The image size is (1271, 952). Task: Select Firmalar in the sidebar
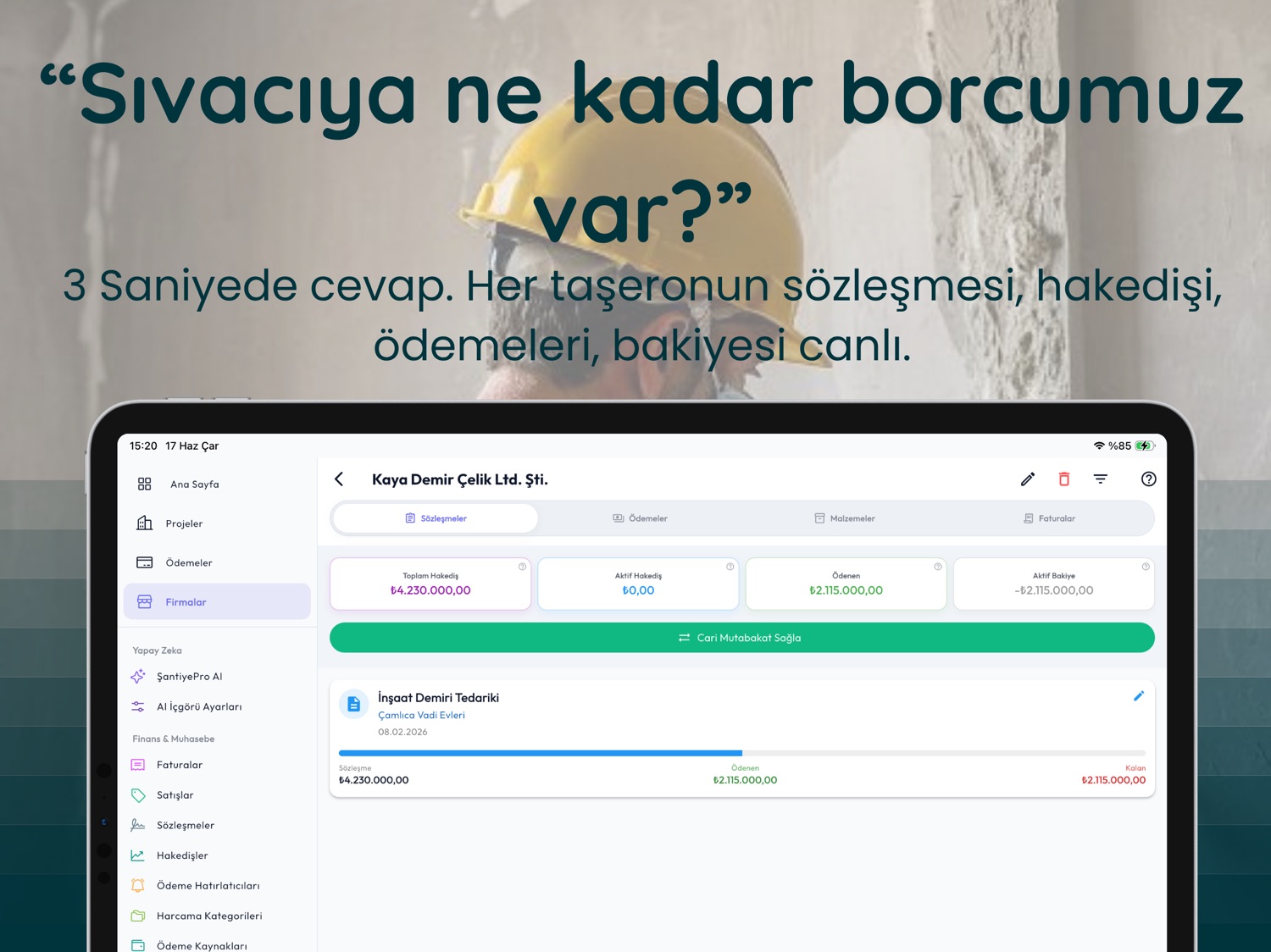click(x=217, y=601)
